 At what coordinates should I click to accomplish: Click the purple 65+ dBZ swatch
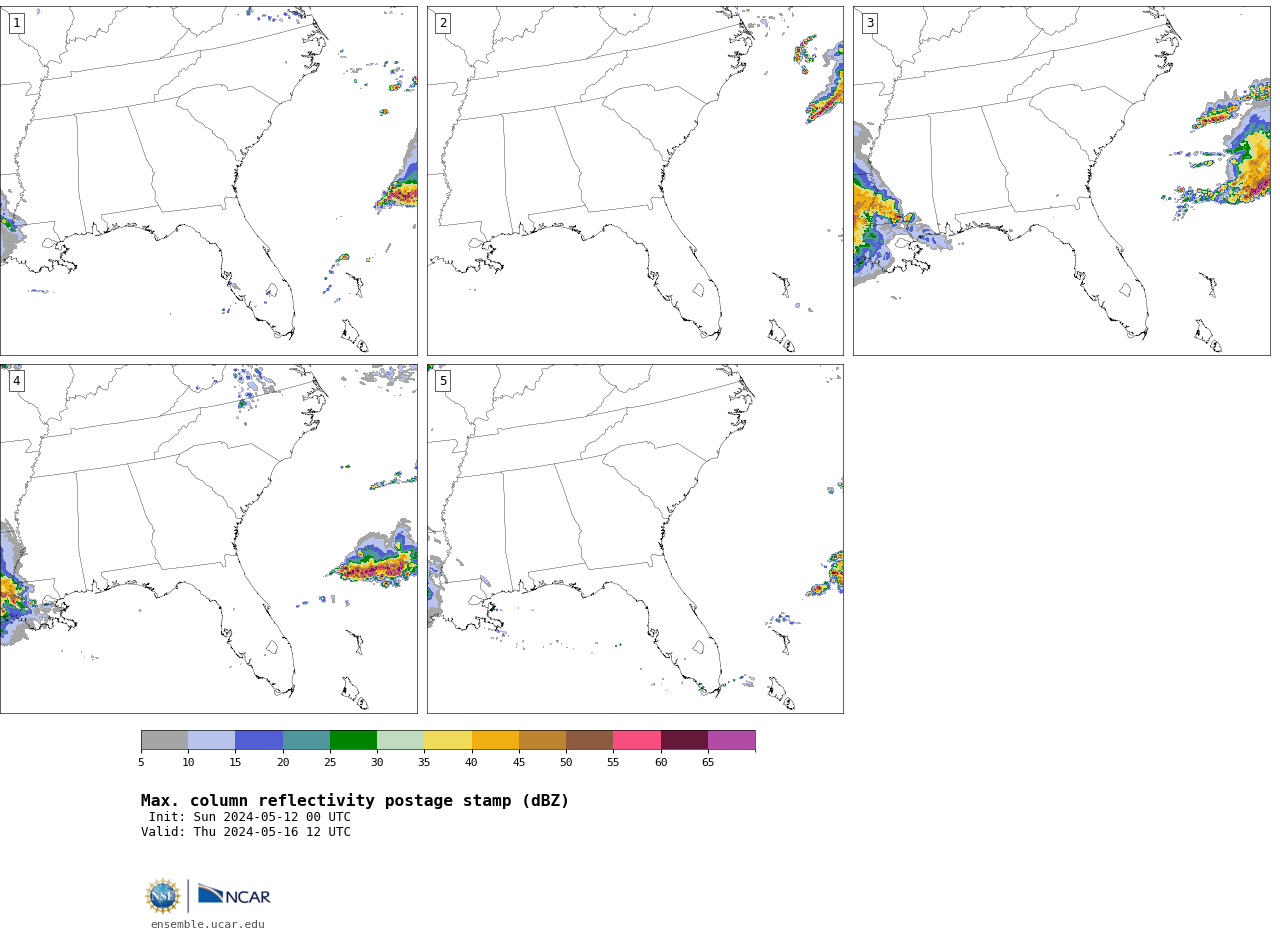731,740
